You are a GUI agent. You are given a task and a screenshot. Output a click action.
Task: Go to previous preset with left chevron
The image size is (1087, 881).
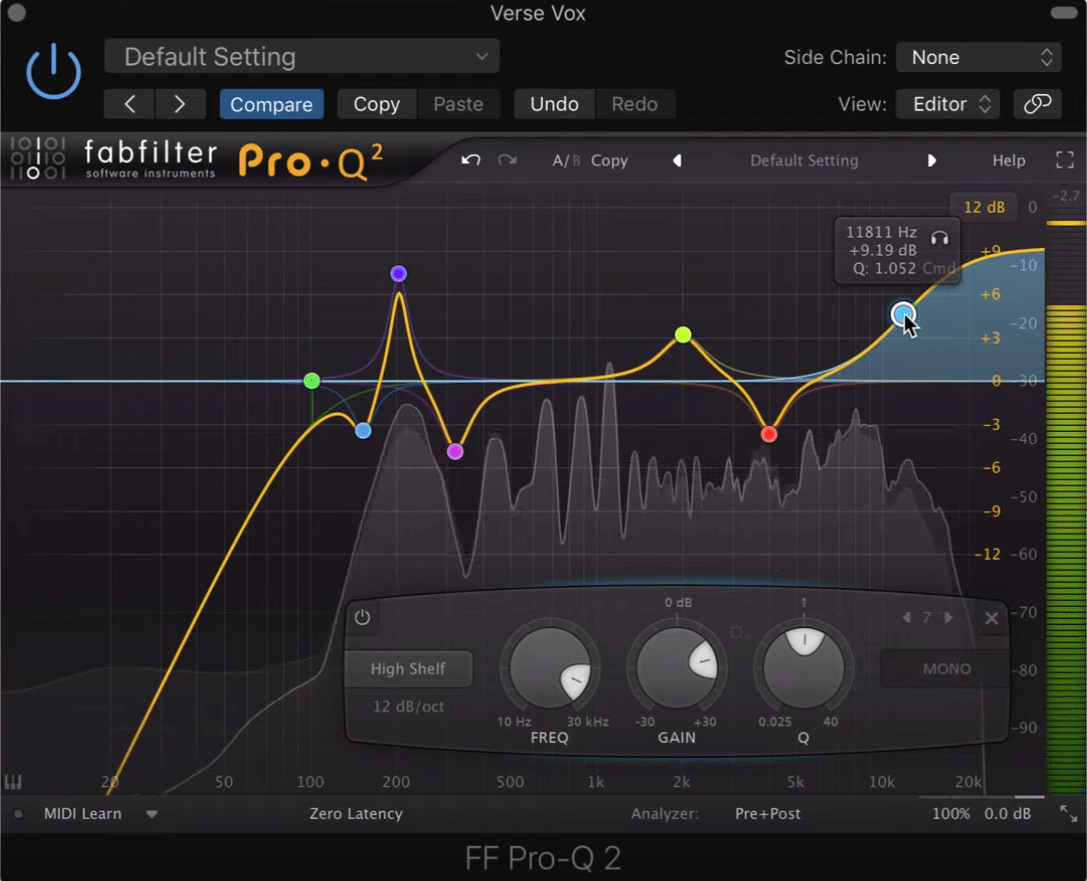tap(130, 104)
